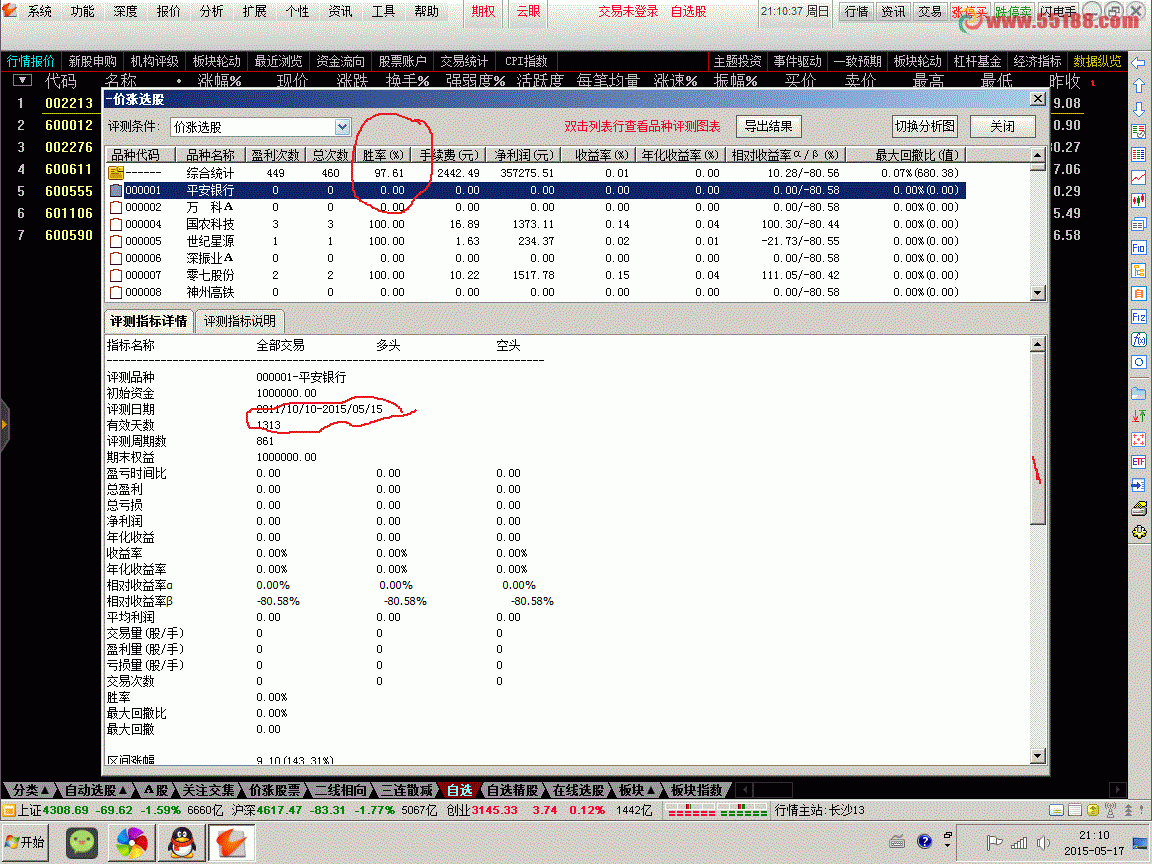
Task: Open the QQ penguin taskbar icon
Action: click(x=181, y=842)
